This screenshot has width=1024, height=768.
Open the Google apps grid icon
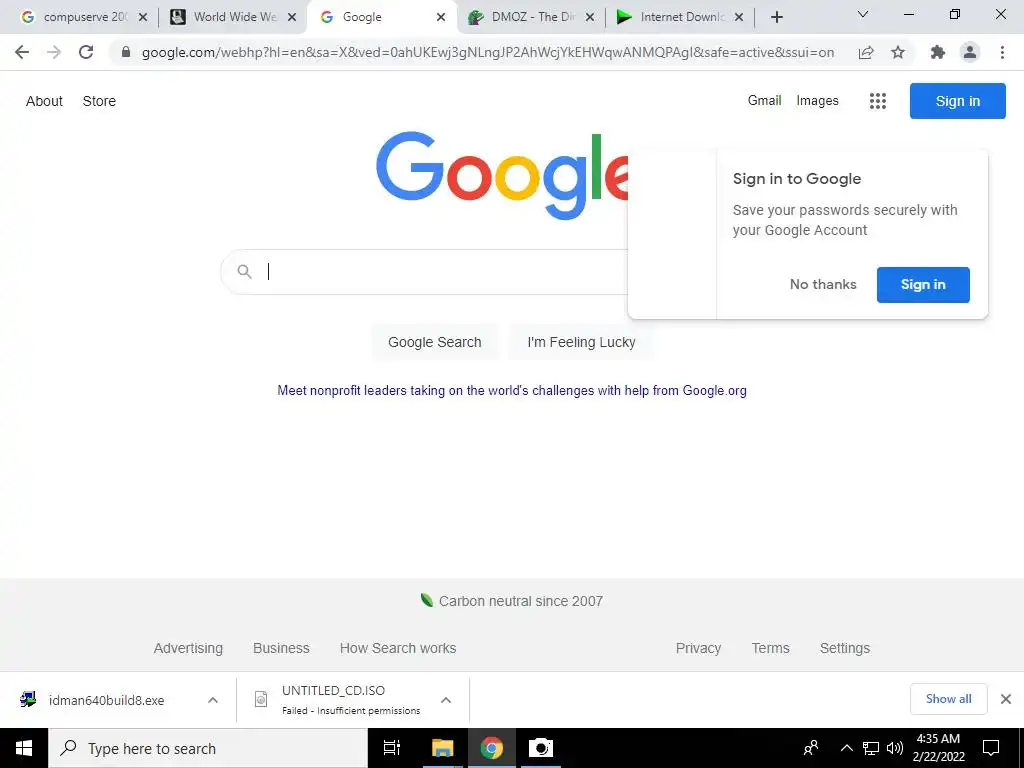(x=878, y=101)
